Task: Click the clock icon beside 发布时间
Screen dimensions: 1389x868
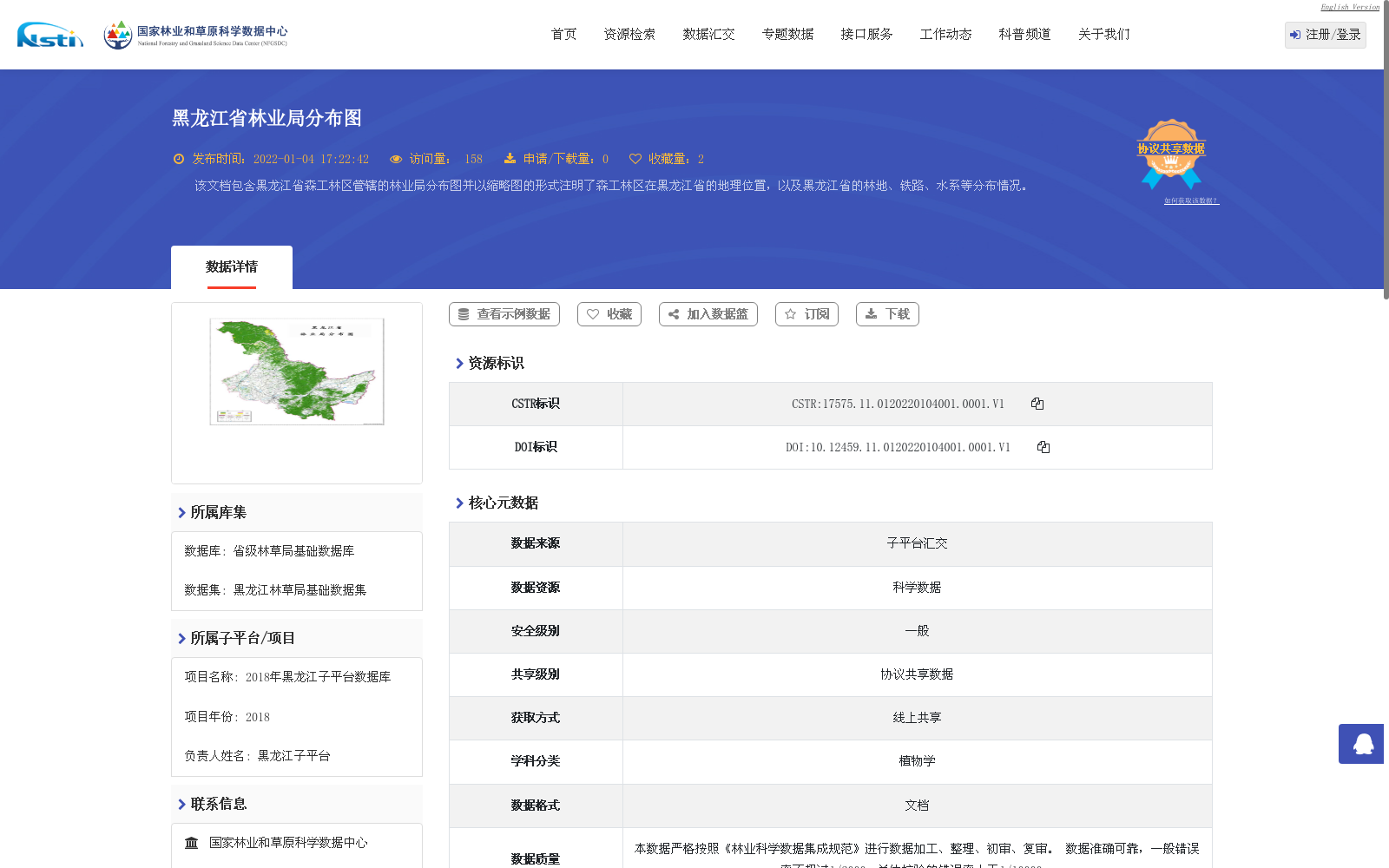Action: click(179, 159)
